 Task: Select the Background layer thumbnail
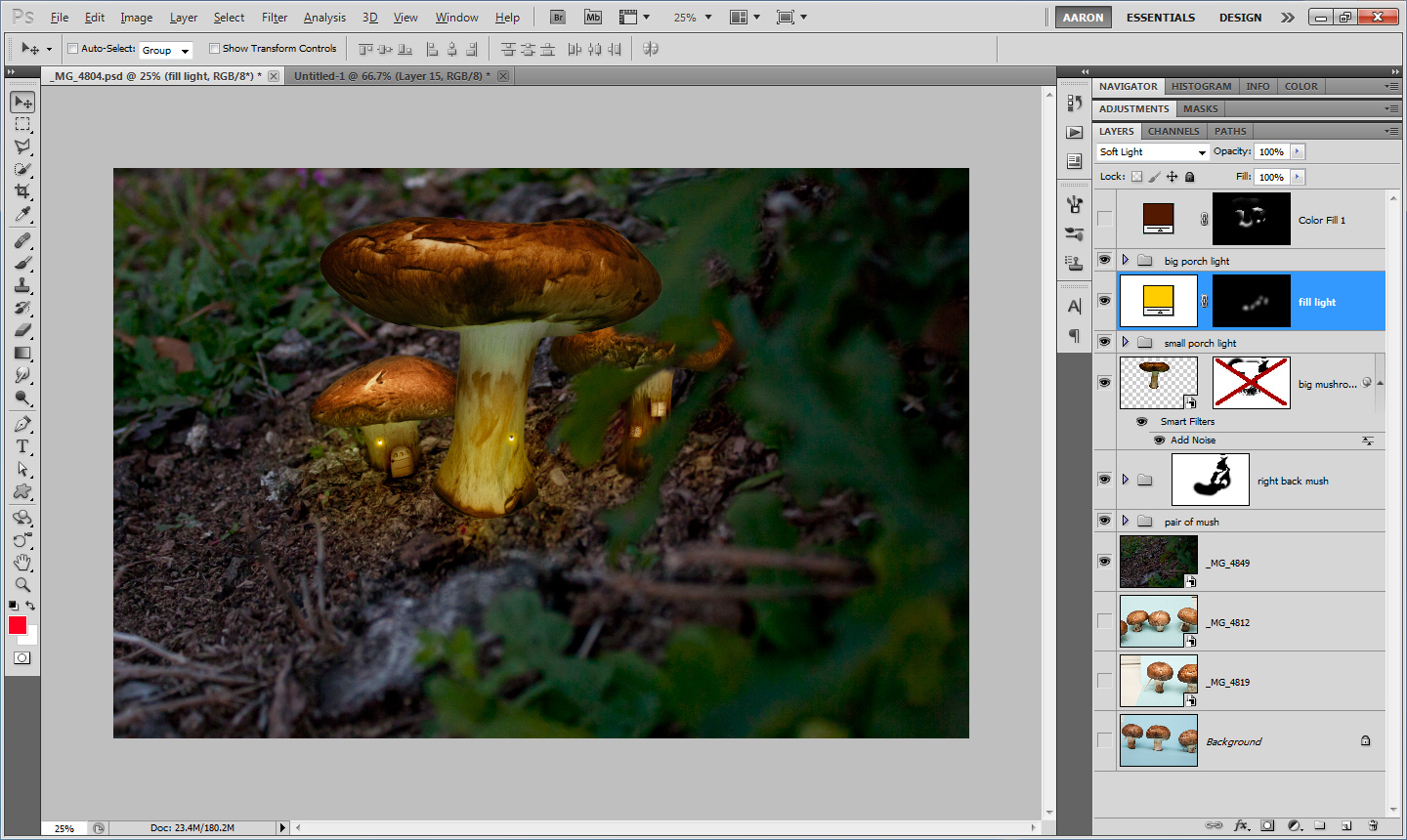tap(1158, 740)
